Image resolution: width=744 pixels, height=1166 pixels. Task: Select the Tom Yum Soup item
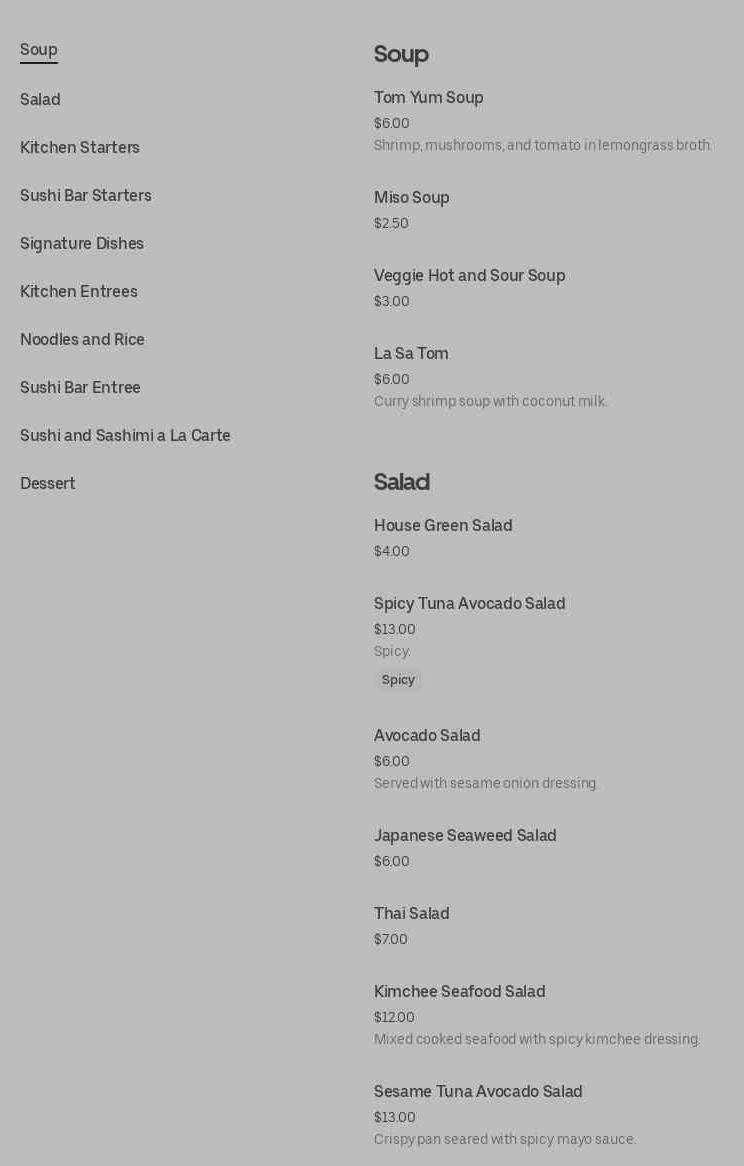(x=429, y=98)
